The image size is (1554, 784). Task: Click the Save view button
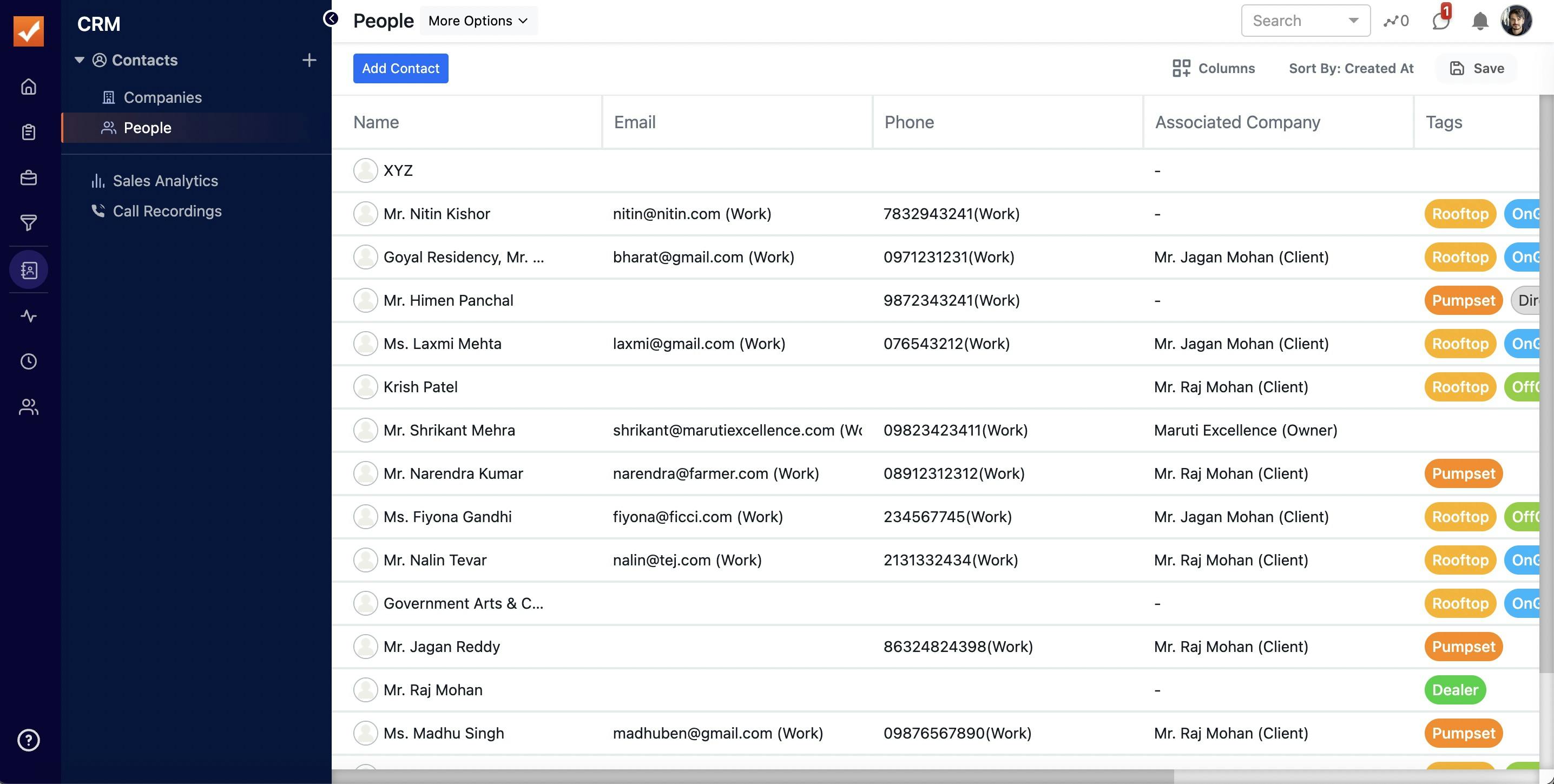(1477, 68)
